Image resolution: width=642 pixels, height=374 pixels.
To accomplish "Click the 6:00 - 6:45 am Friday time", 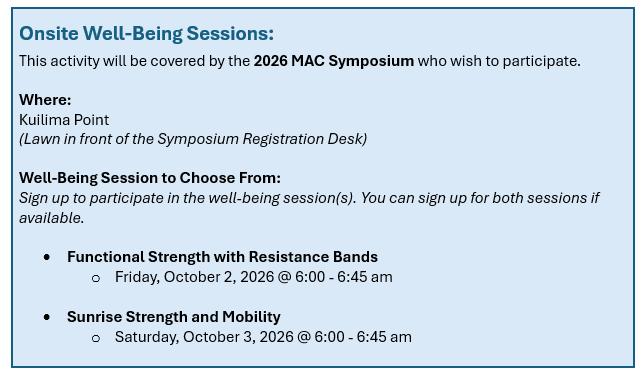I will [x=344, y=277].
